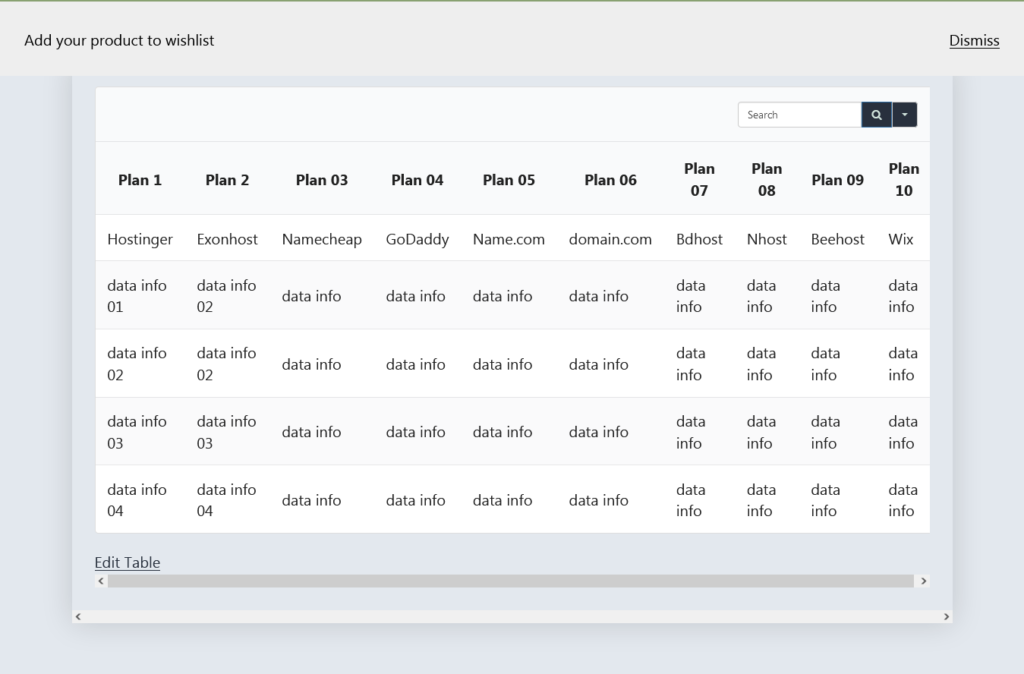Select the Plan 06 column header
The height and width of the screenshot is (674, 1024).
610,180
